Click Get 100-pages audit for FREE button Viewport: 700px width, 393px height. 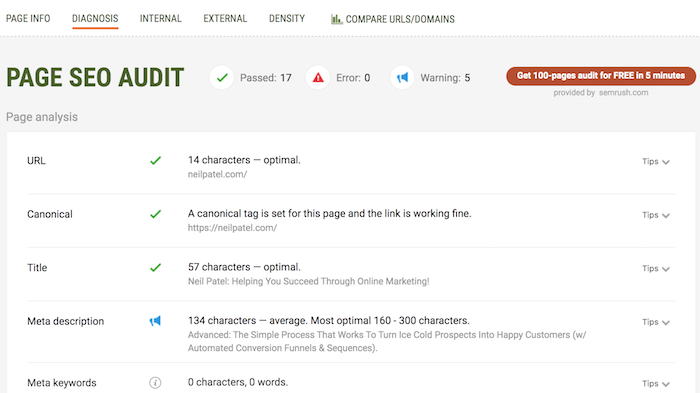pos(601,76)
